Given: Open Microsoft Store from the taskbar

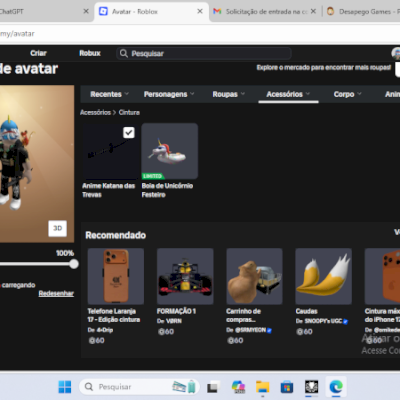Looking at the screenshot, I should (x=287, y=387).
